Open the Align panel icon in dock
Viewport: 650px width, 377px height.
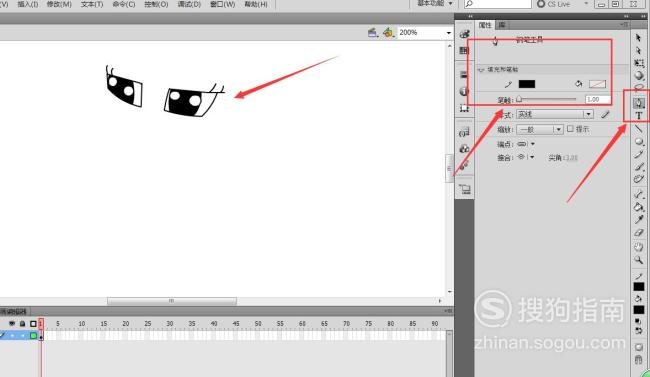pyautogui.click(x=464, y=75)
